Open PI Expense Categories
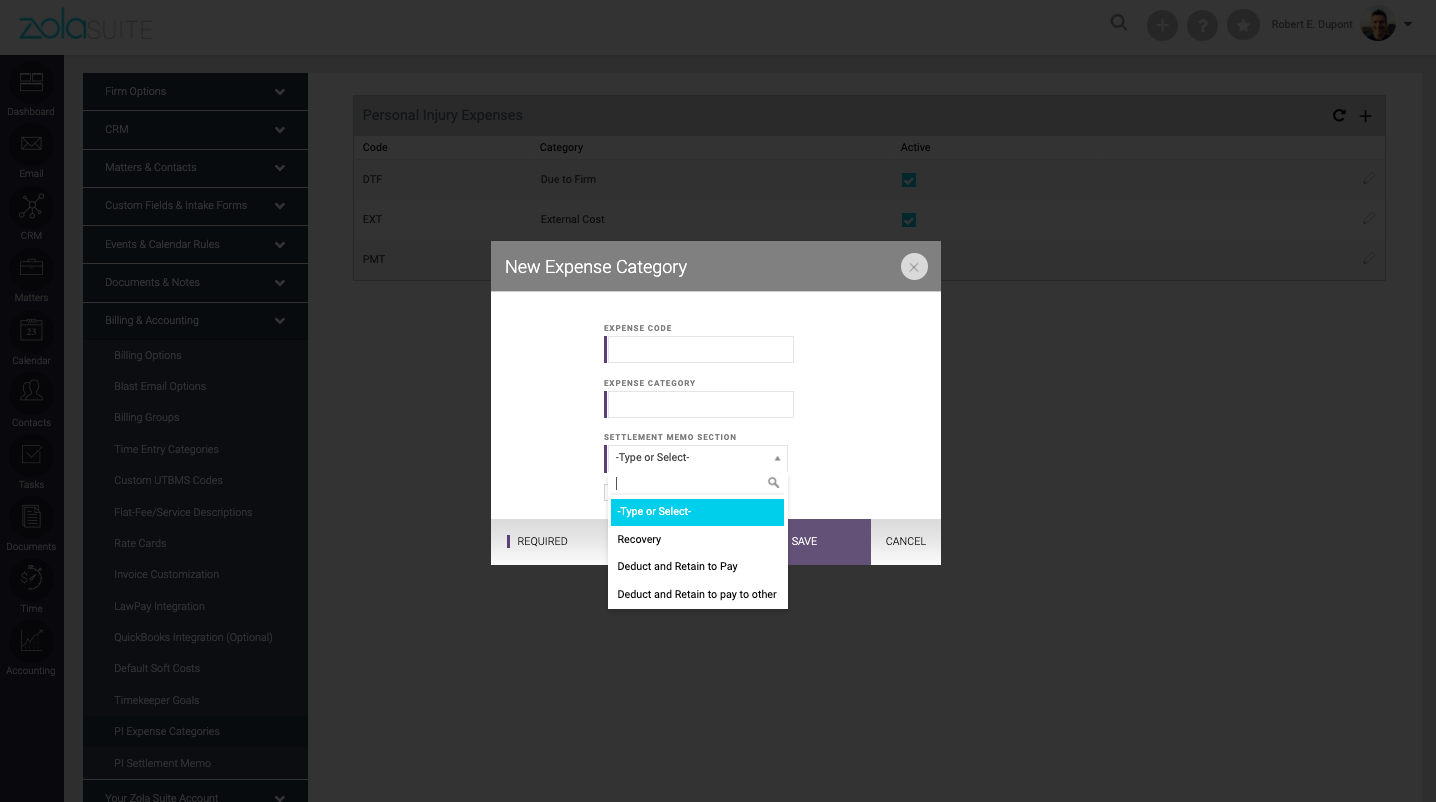Viewport: 1436px width, 802px height. tap(167, 731)
